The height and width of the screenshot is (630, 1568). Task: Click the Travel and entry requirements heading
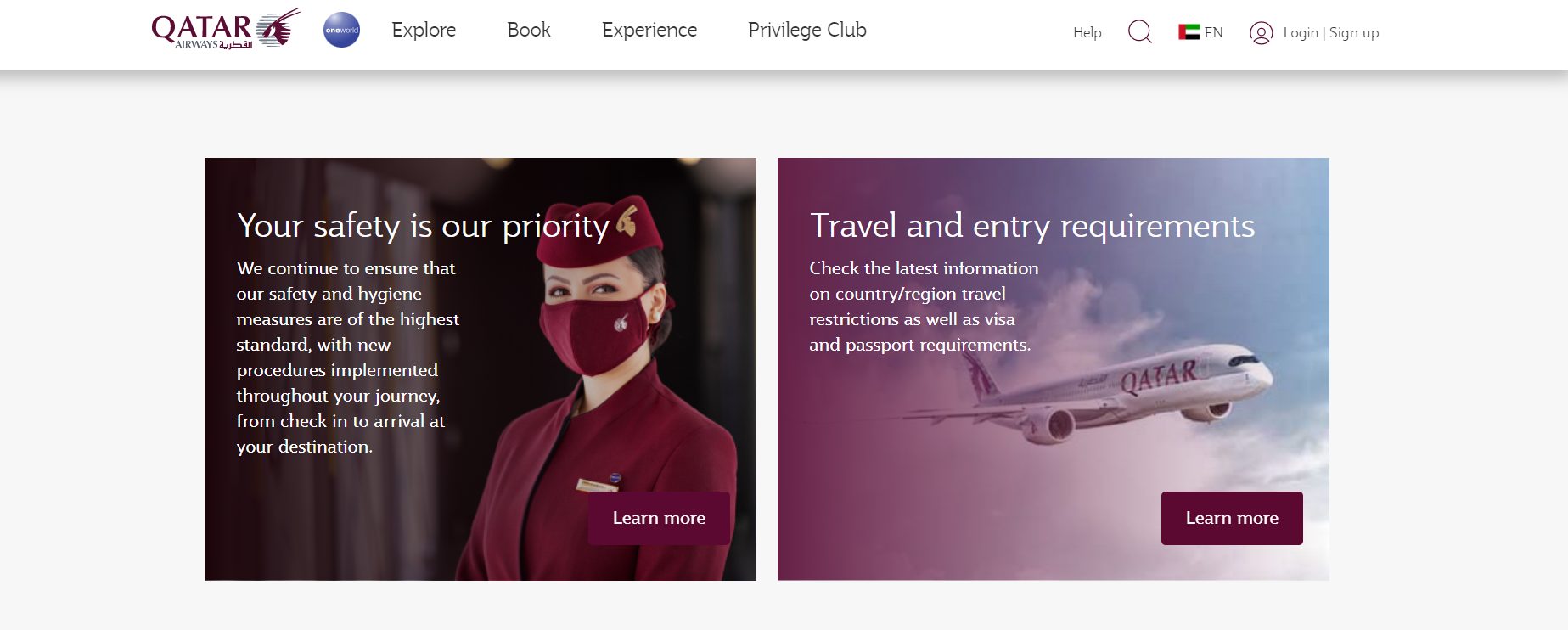1031,226
